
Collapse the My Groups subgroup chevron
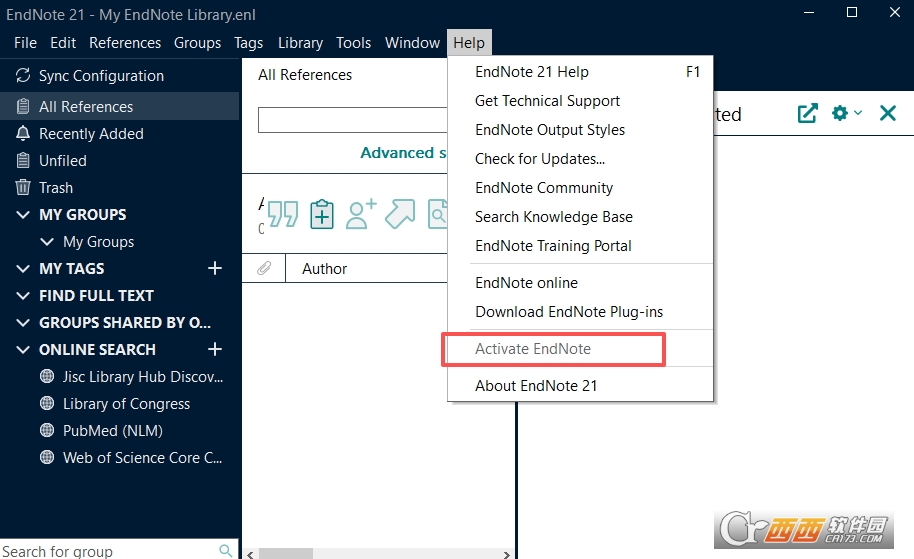(x=47, y=241)
